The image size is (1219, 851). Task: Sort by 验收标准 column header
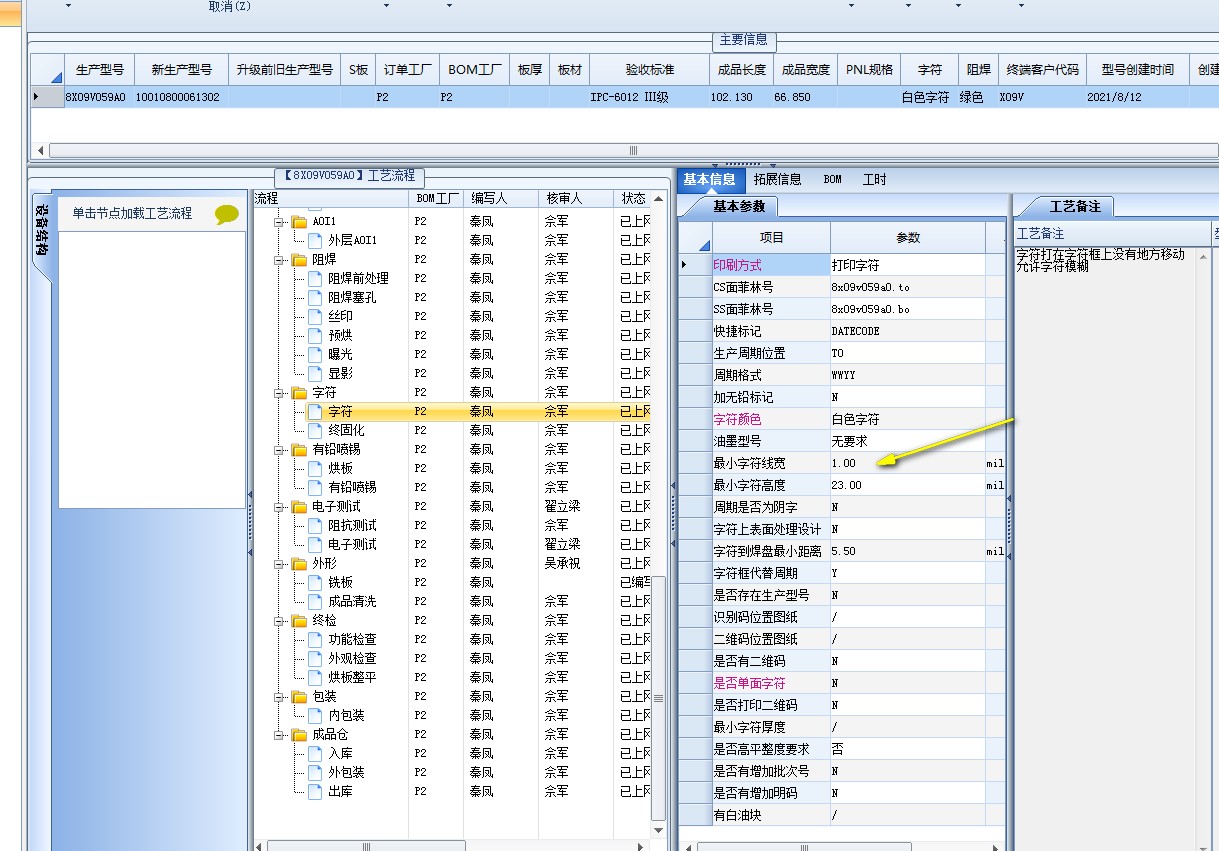pos(650,70)
